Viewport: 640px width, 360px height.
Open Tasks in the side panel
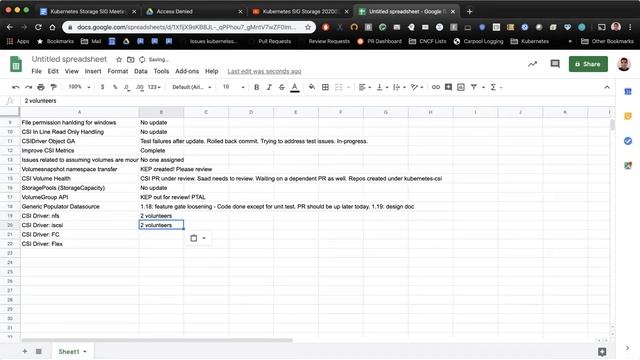coord(628,141)
